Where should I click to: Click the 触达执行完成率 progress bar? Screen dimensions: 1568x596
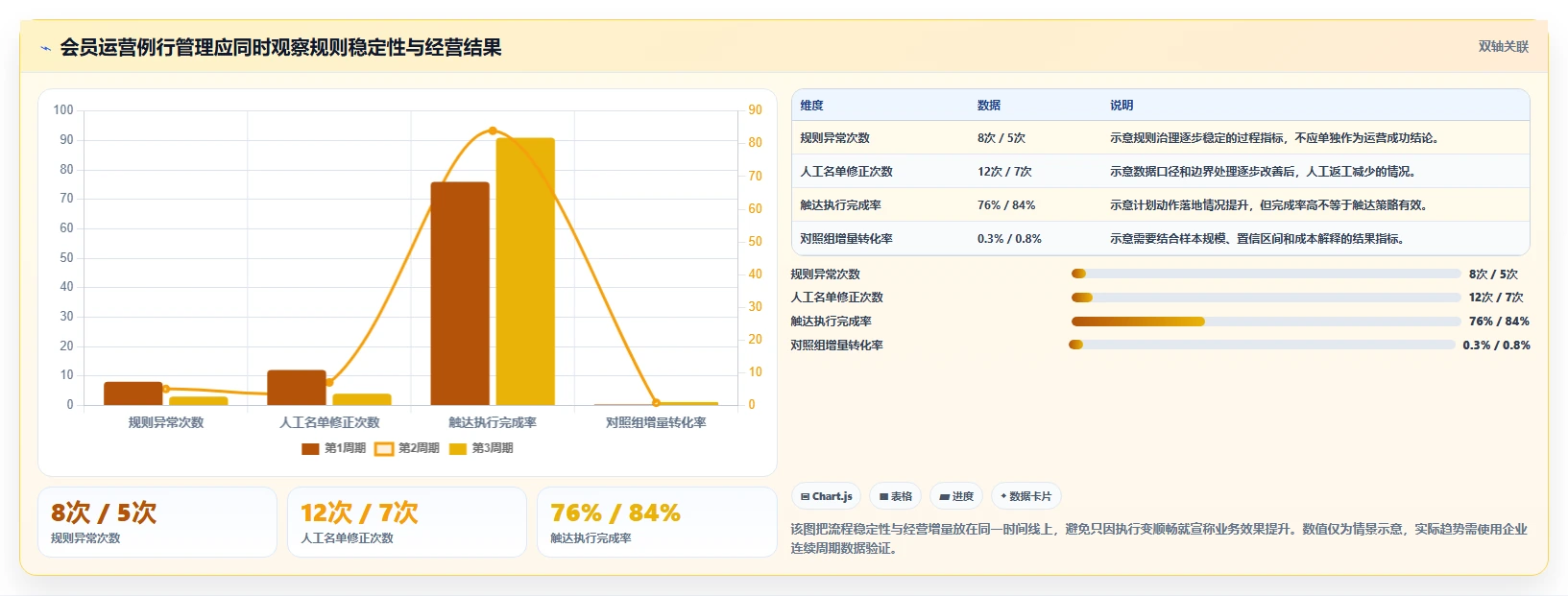pos(1266,322)
